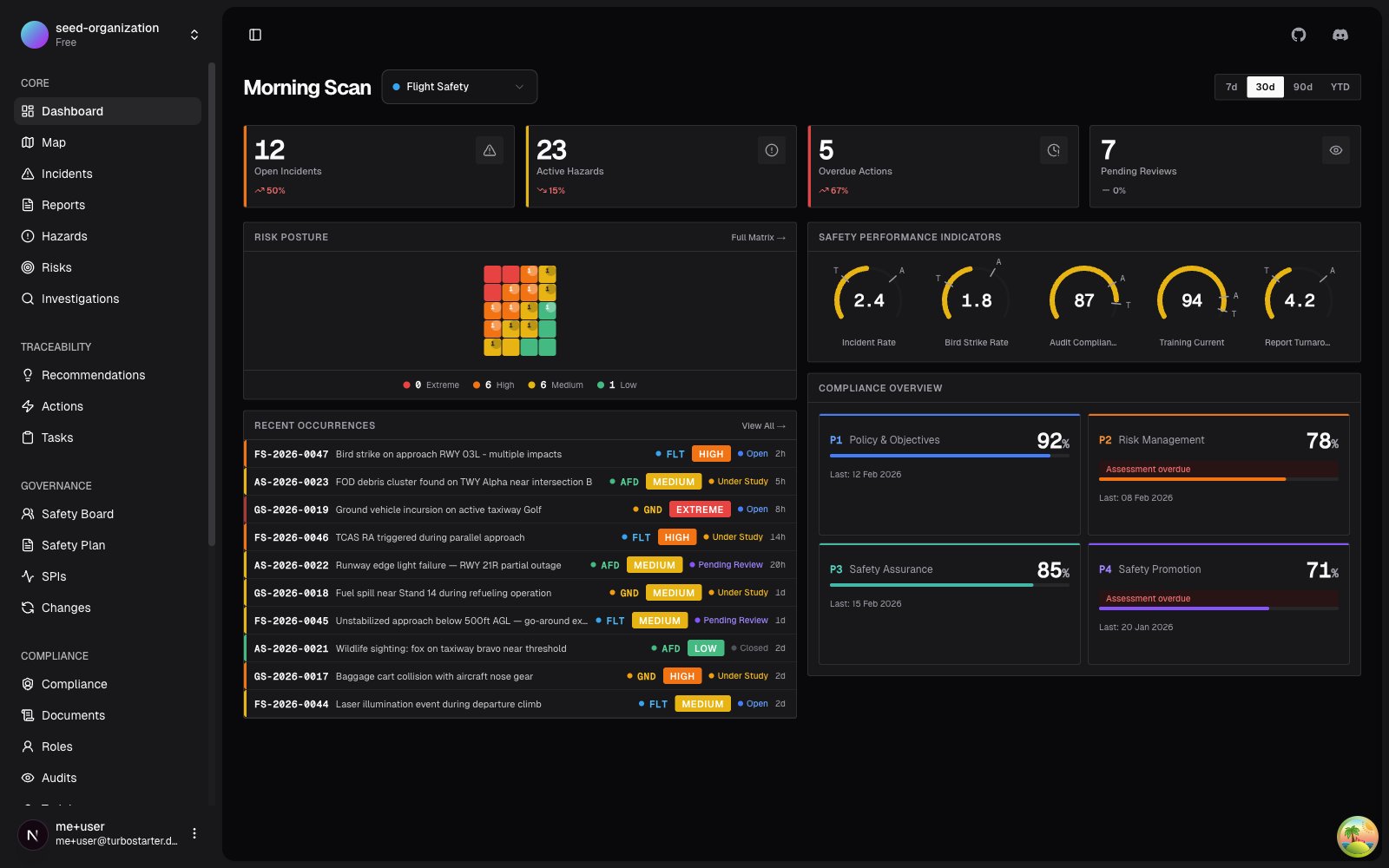
Task: Open the organization switcher chevron
Action: pos(194,34)
